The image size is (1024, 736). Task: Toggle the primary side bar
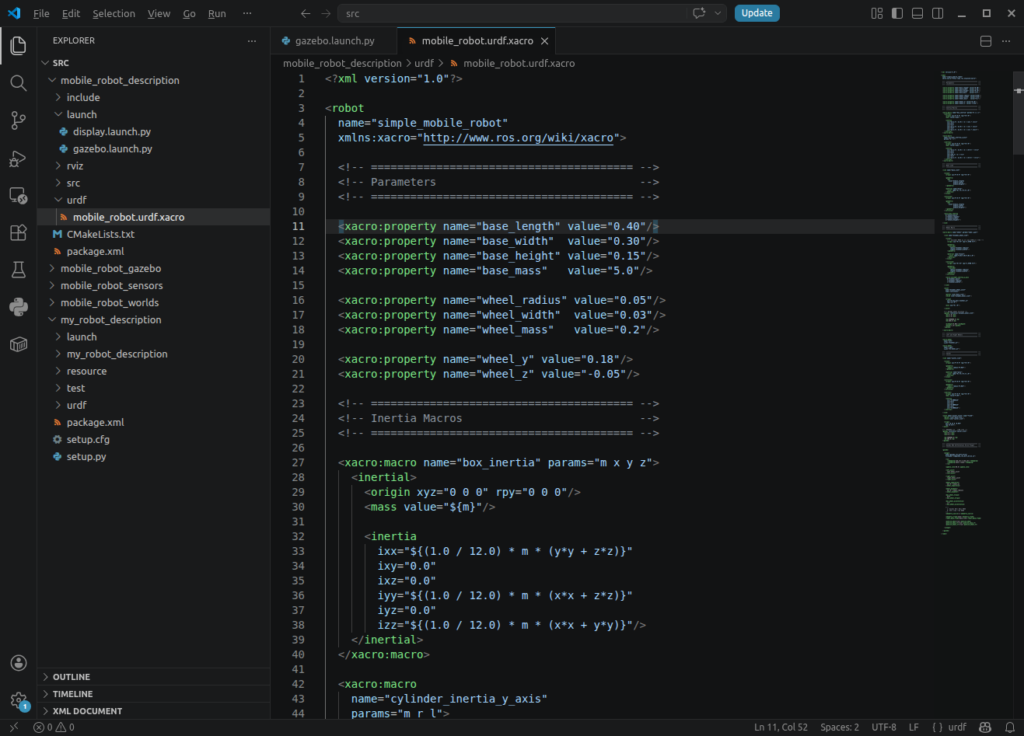click(897, 13)
